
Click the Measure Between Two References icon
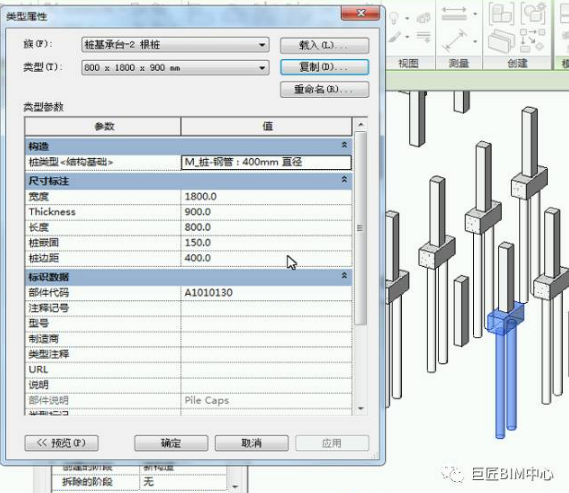(x=454, y=14)
